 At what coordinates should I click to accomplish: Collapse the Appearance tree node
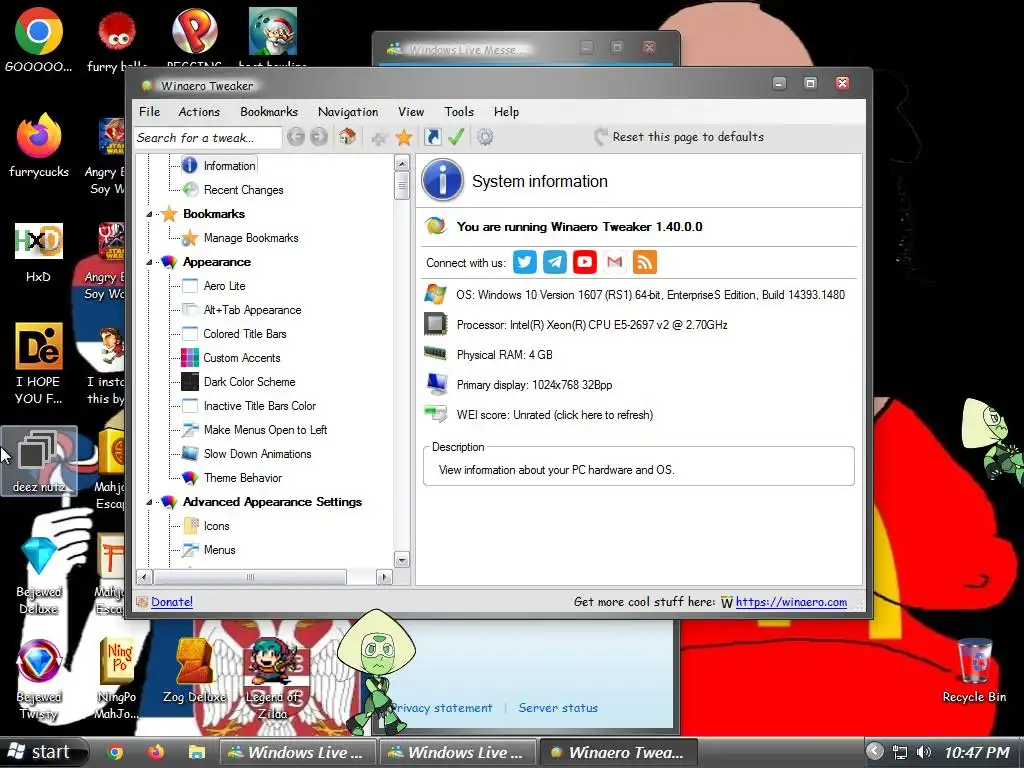pos(149,263)
